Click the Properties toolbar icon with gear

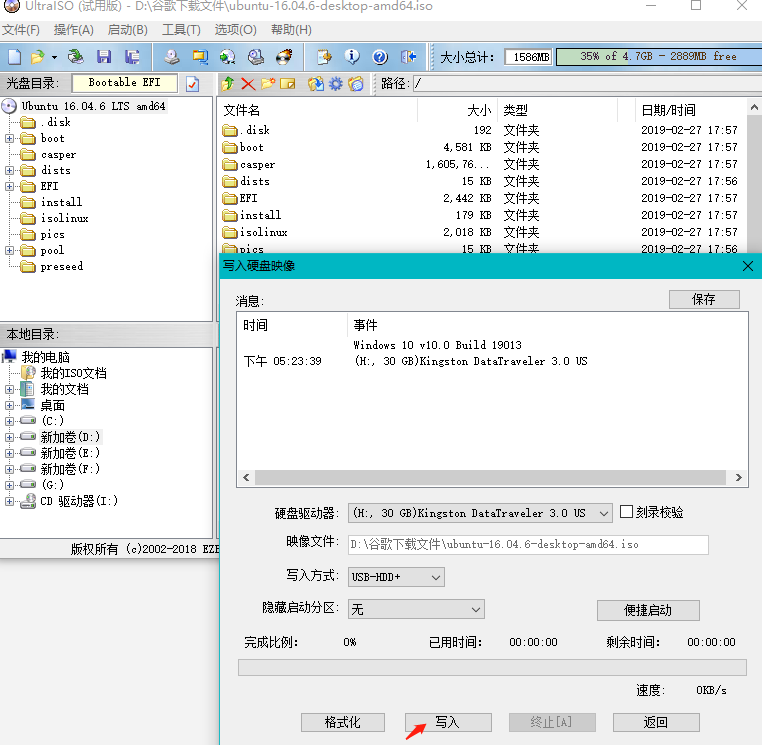tap(324, 57)
